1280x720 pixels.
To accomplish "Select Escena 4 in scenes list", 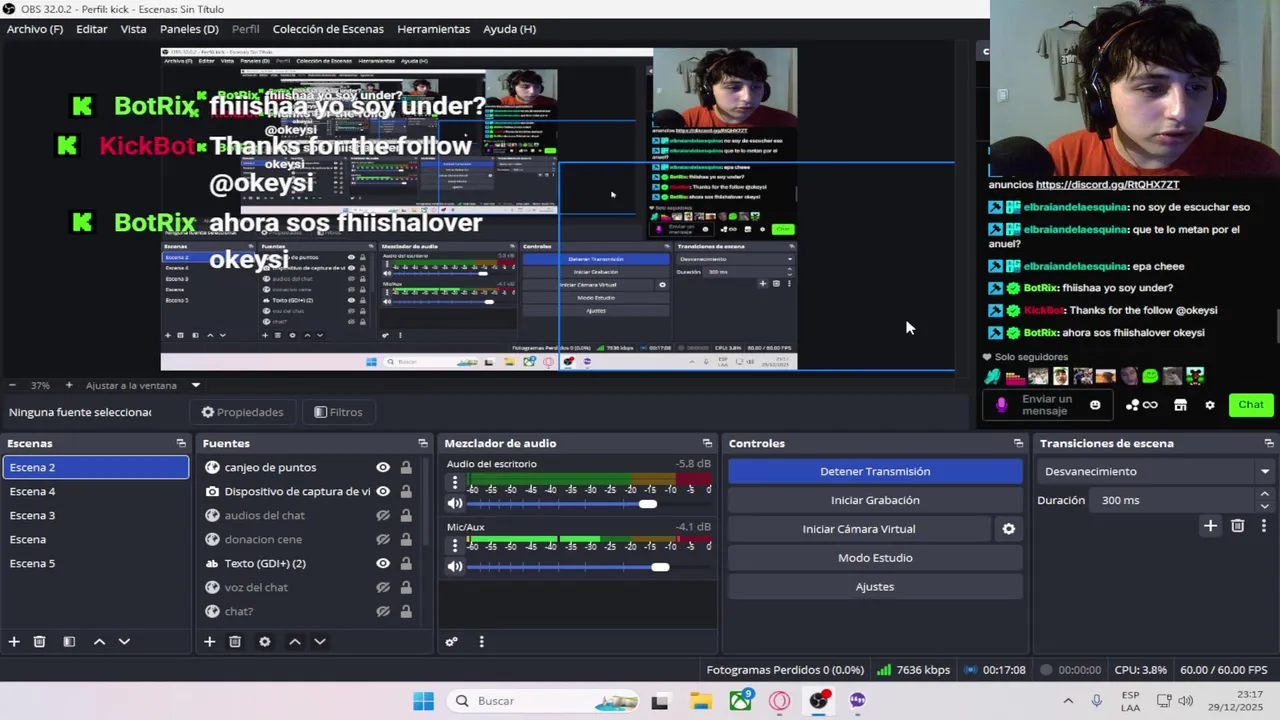I will click(95, 491).
